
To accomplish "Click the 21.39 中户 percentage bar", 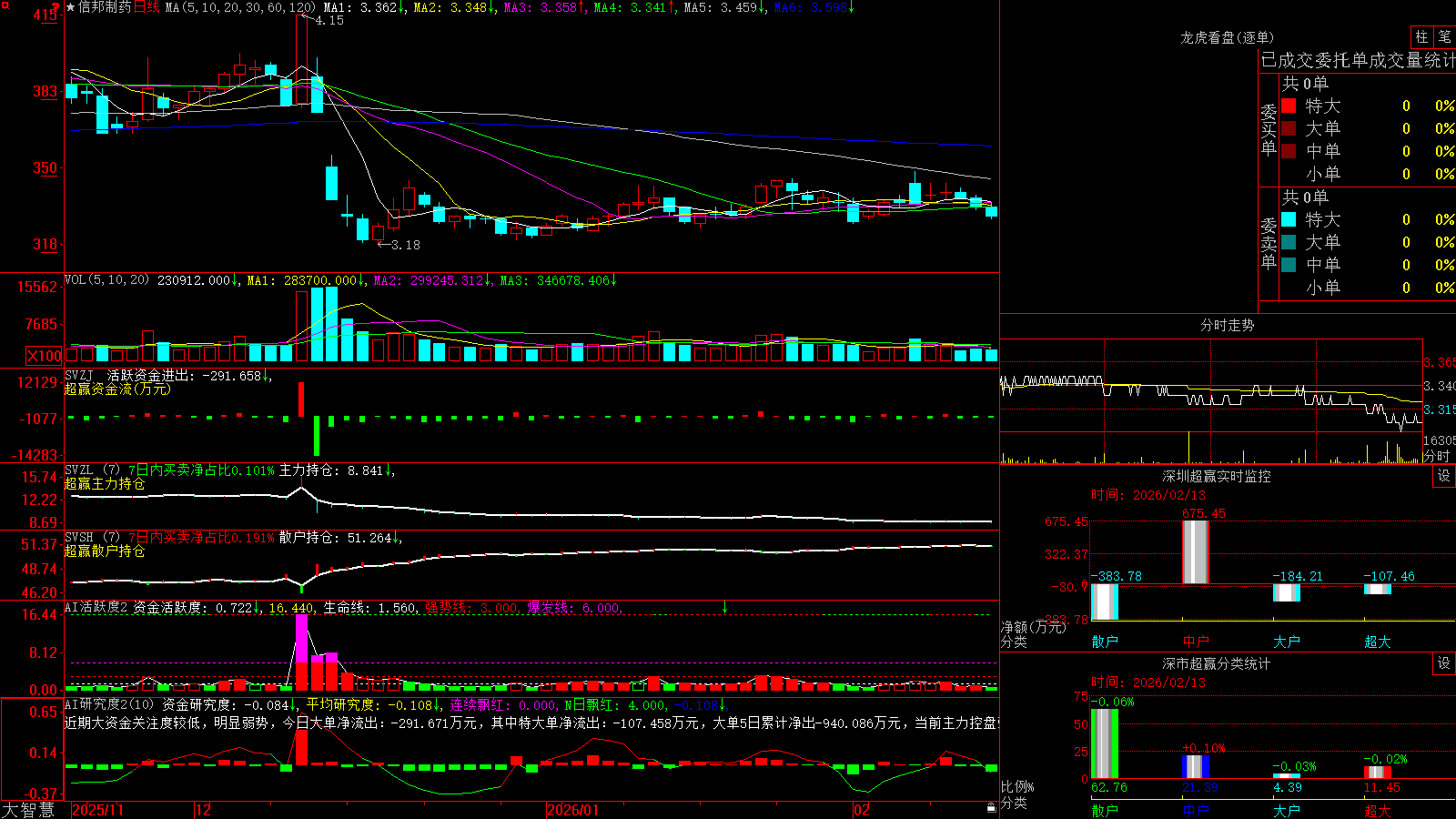I will click(x=1195, y=766).
